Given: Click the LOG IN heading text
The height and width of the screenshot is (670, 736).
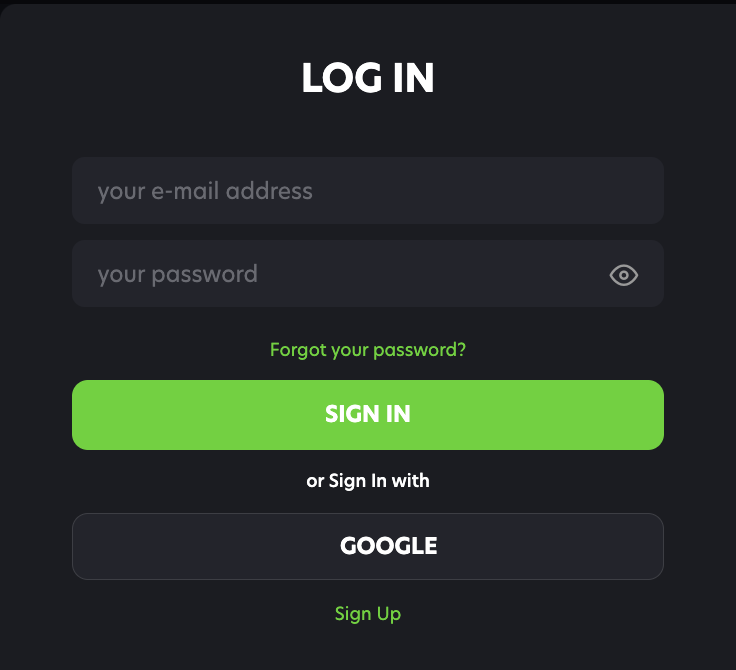Looking at the screenshot, I should pyautogui.click(x=368, y=79).
